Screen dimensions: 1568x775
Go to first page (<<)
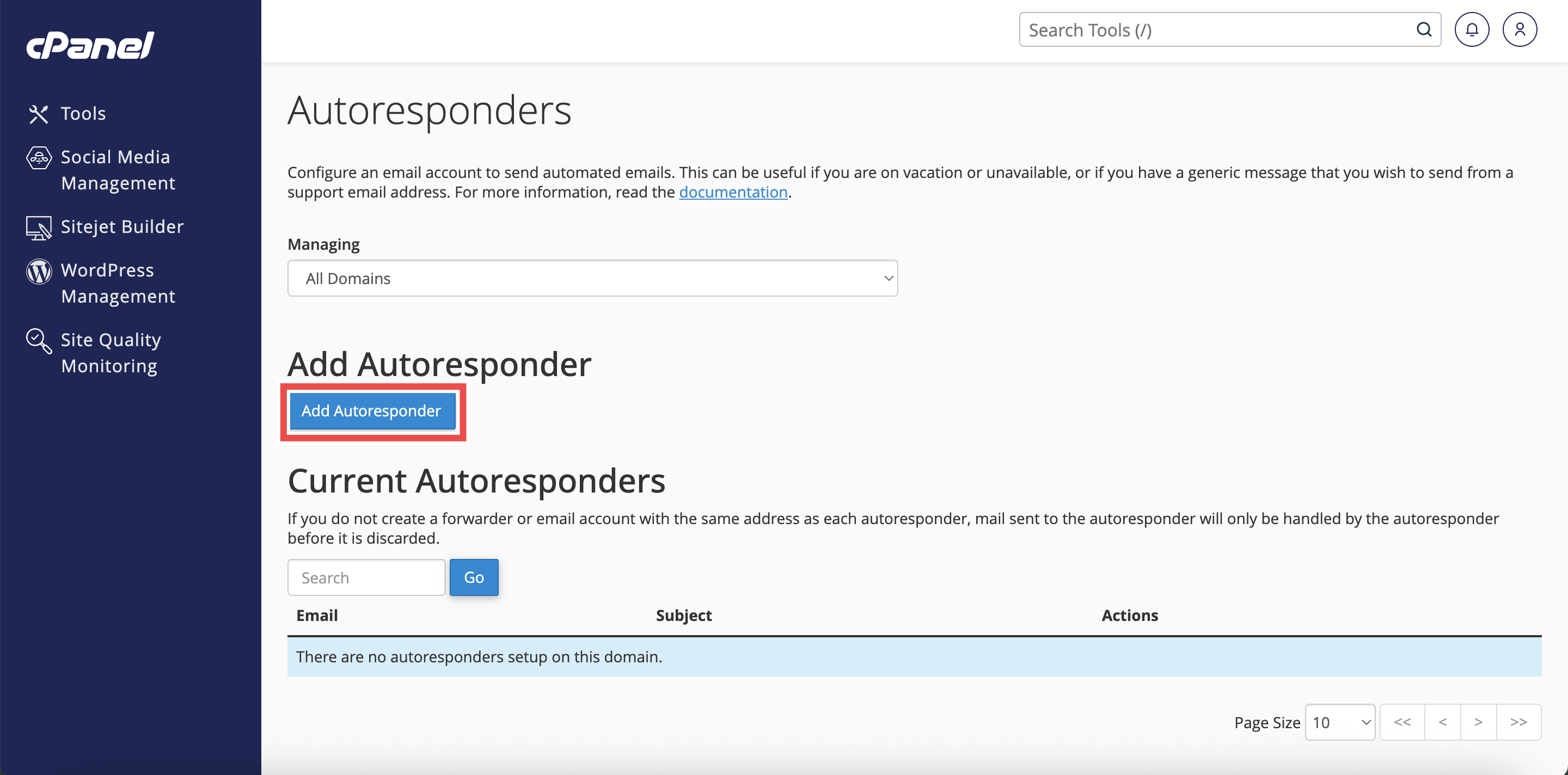tap(1402, 722)
